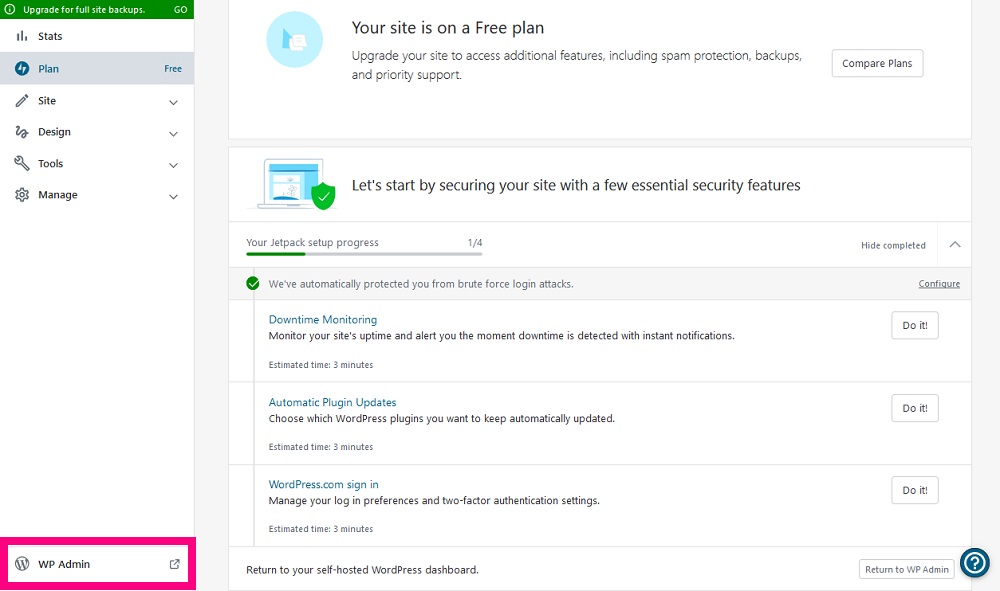Expand the Tools menu chevron
The width and height of the screenshot is (1000, 591).
click(x=173, y=165)
